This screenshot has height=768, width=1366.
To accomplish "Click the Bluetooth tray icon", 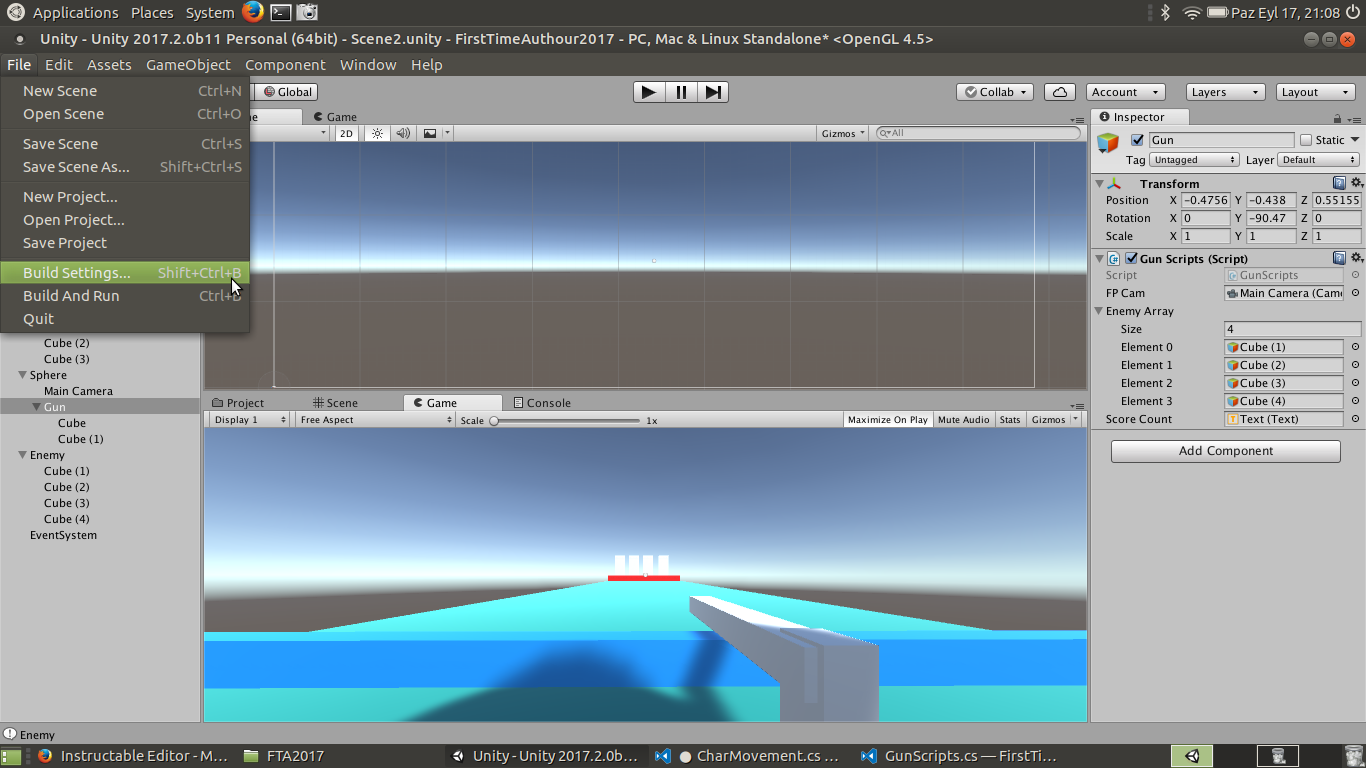I will tap(1165, 12).
